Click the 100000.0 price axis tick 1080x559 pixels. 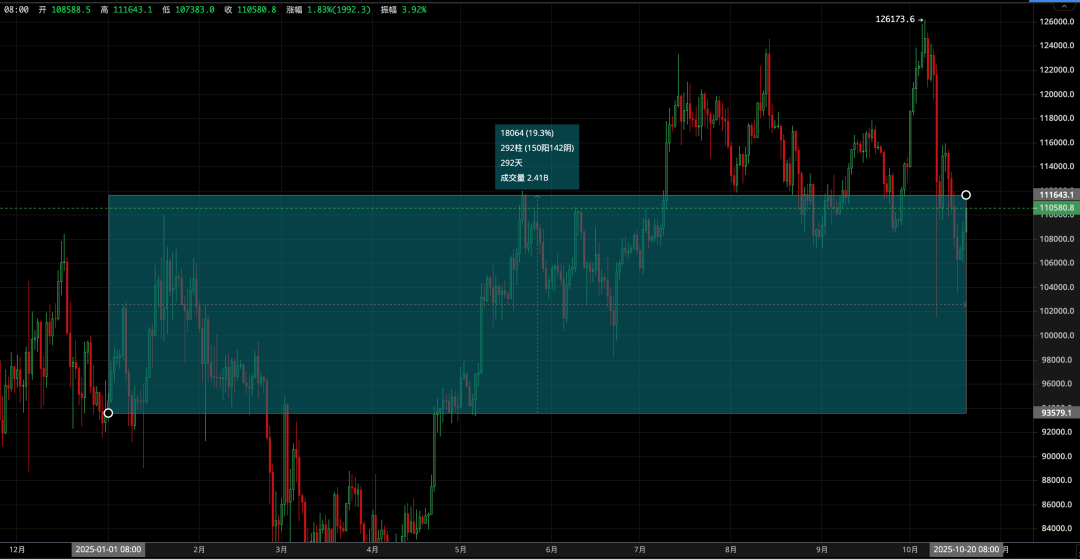(x=1056, y=335)
